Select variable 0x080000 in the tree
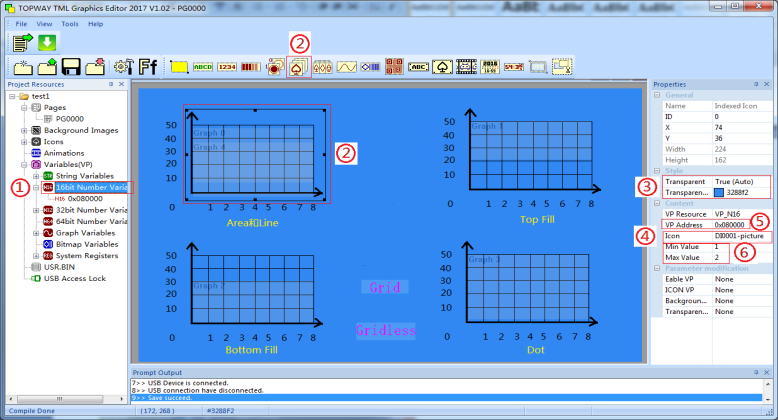778x420 pixels. [x=85, y=199]
